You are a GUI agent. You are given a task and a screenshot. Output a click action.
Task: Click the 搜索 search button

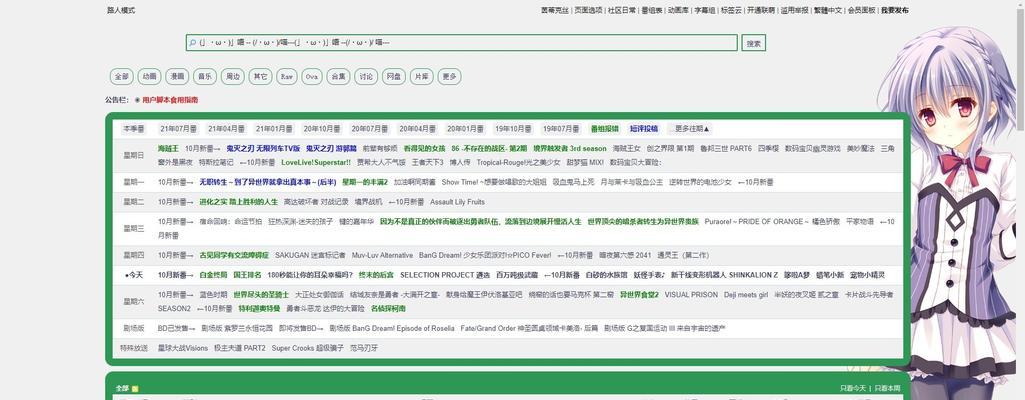click(753, 43)
